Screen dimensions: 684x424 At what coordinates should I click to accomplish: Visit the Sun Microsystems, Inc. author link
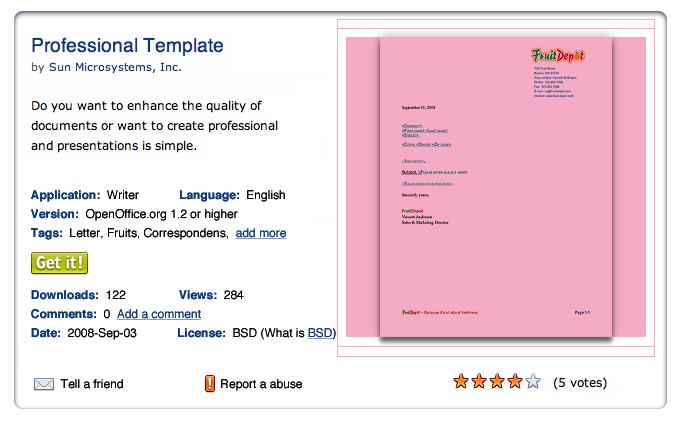coord(115,68)
